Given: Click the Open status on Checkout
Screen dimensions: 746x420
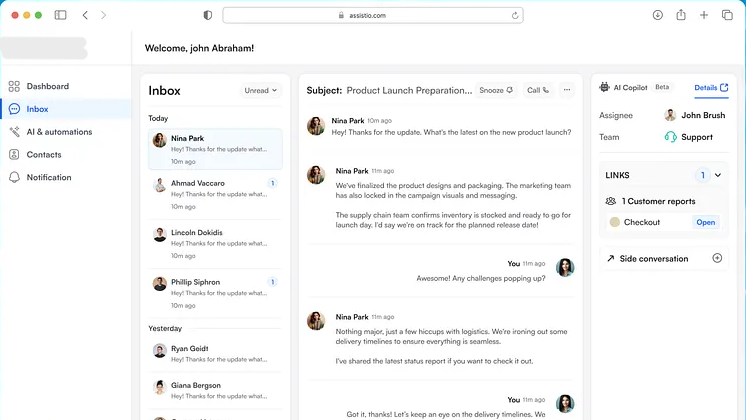Looking at the screenshot, I should [706, 222].
